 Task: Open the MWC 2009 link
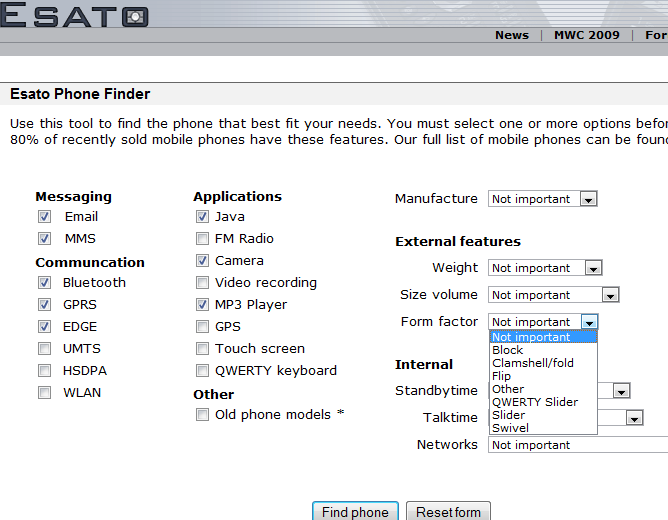coord(587,35)
